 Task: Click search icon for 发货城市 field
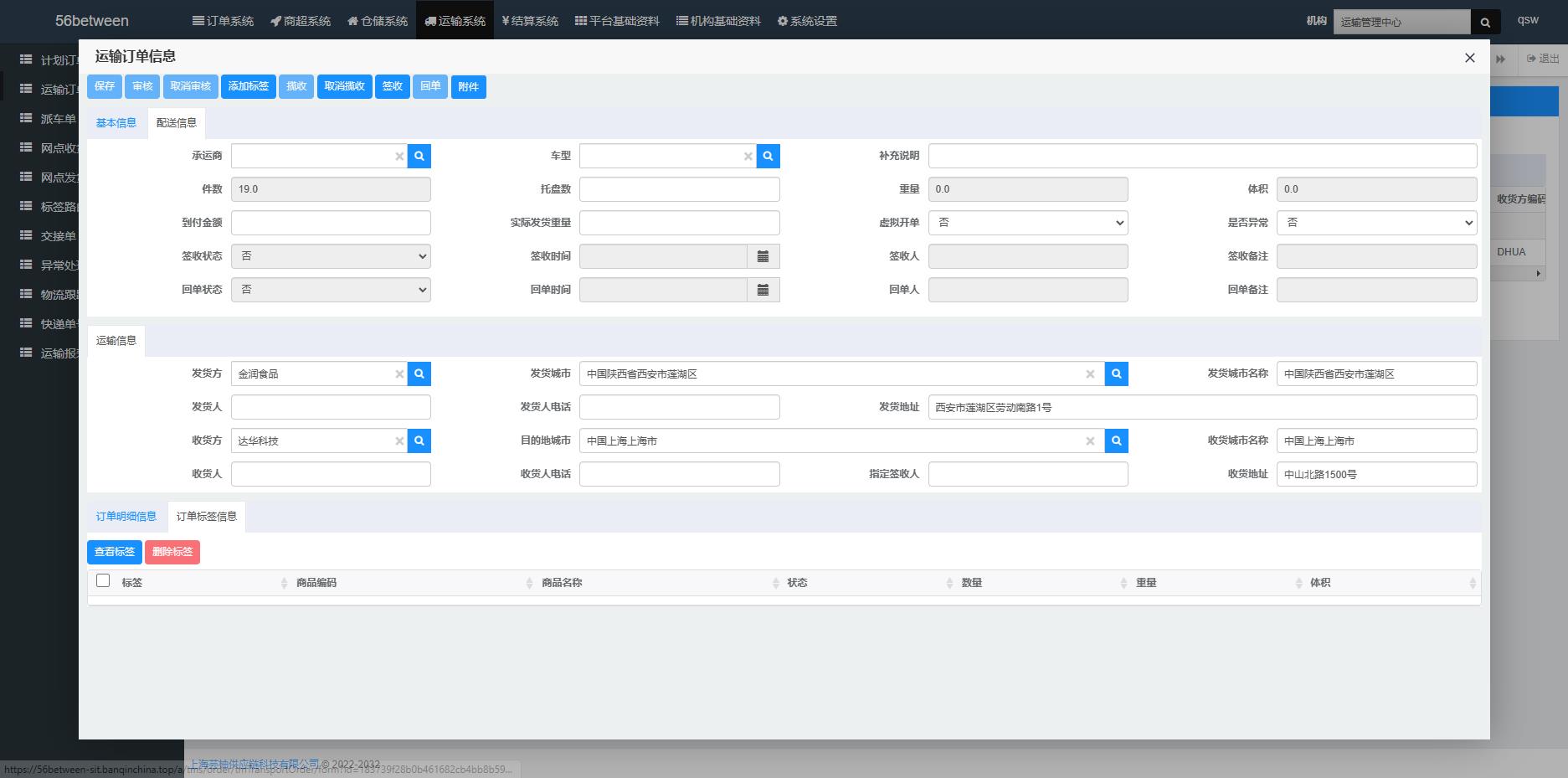(x=1116, y=374)
